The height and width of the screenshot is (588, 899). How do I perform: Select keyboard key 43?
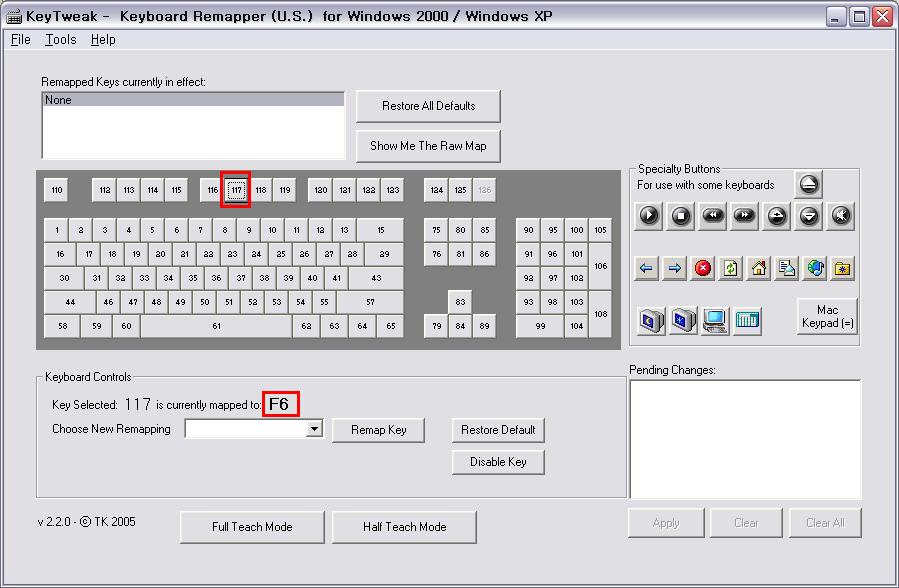376,278
